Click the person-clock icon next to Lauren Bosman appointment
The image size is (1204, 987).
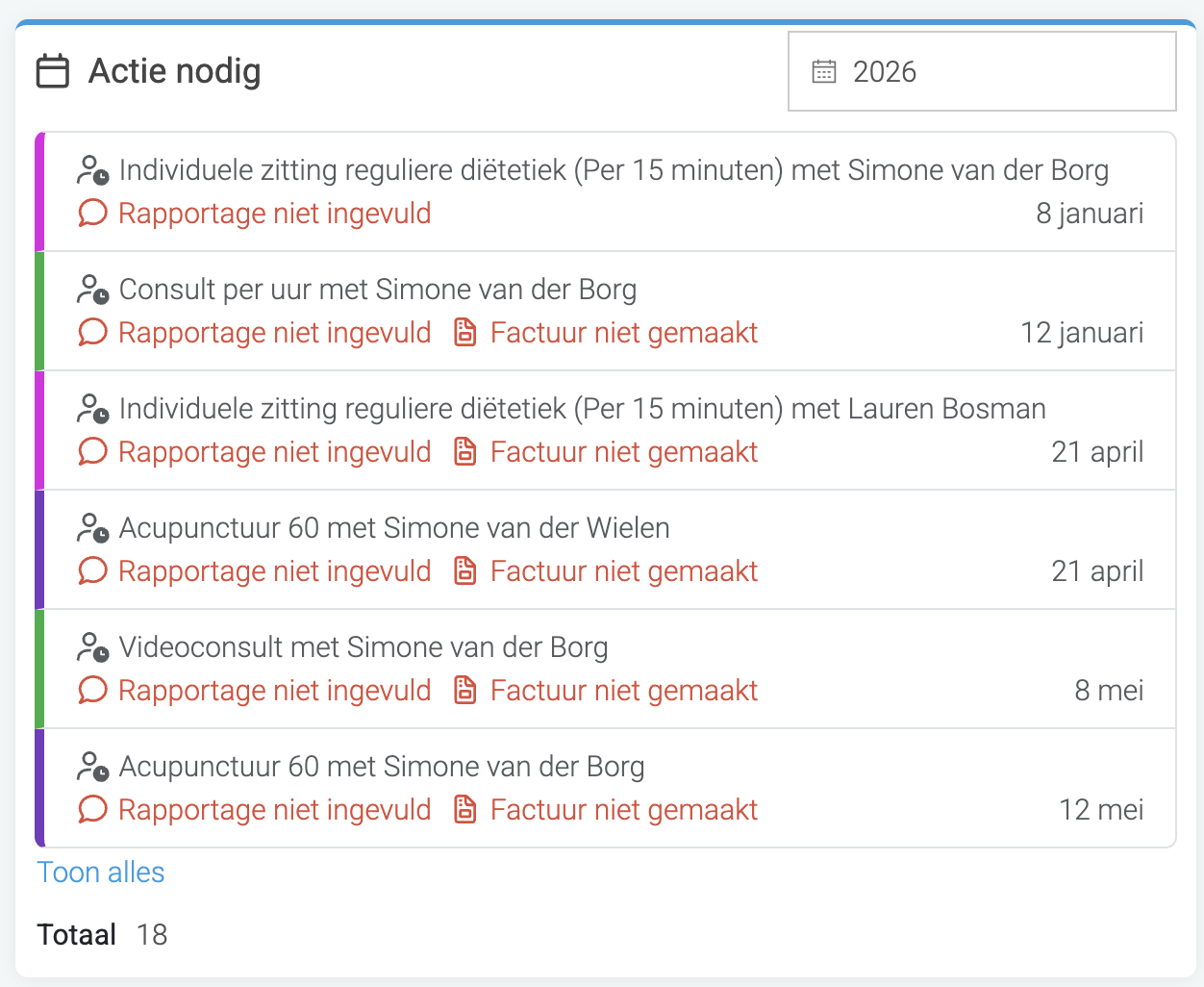pos(92,408)
